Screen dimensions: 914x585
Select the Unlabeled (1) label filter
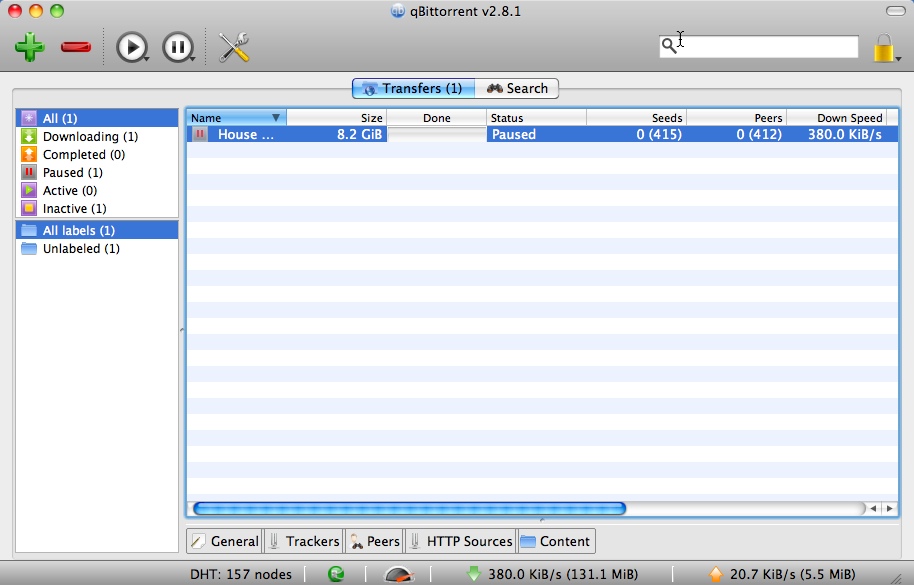click(x=80, y=248)
